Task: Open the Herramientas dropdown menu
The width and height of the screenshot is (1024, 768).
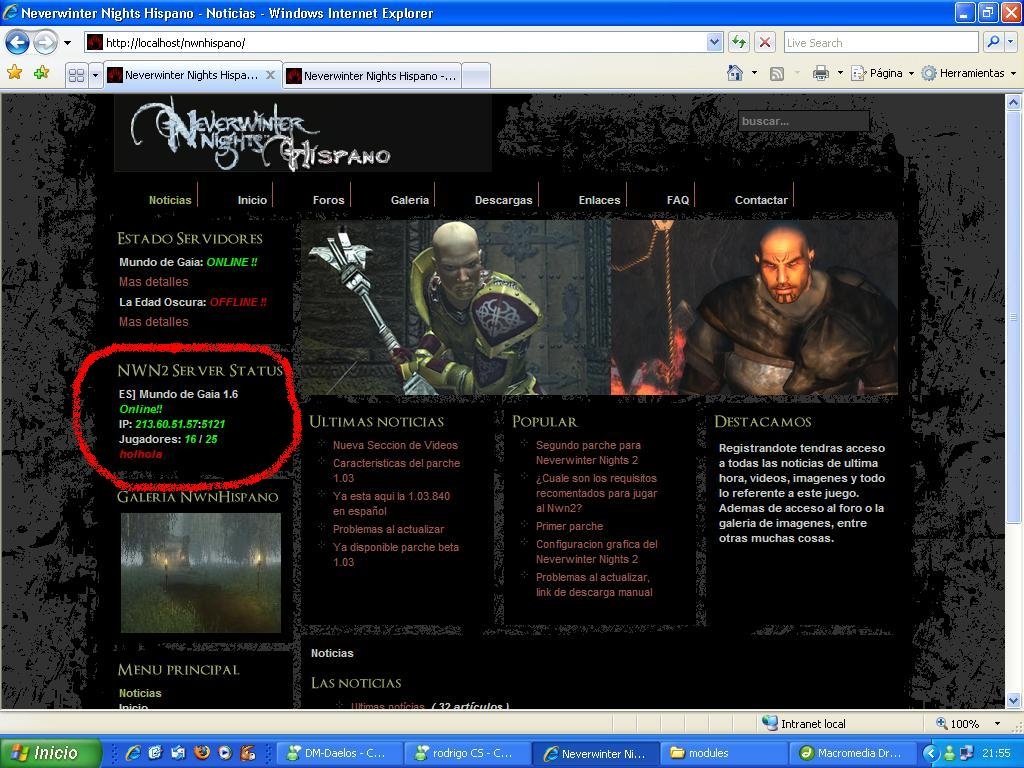Action: (x=968, y=73)
